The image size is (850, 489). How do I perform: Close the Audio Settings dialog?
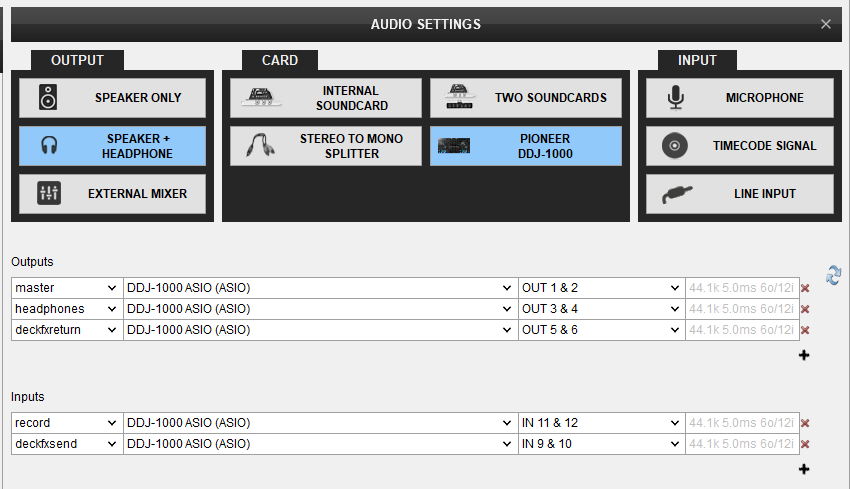pyautogui.click(x=826, y=24)
